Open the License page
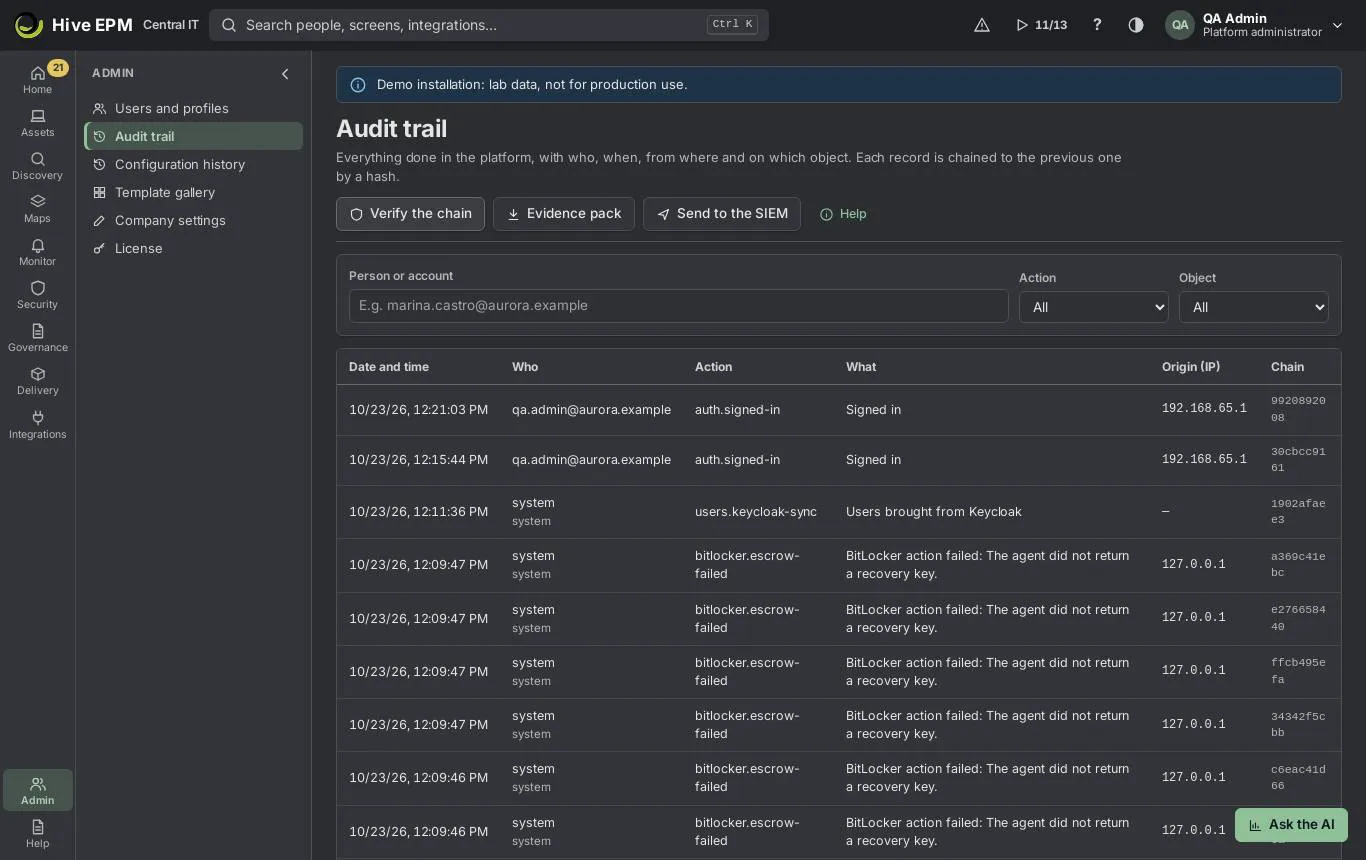Viewport: 1366px width, 860px height. click(193, 248)
